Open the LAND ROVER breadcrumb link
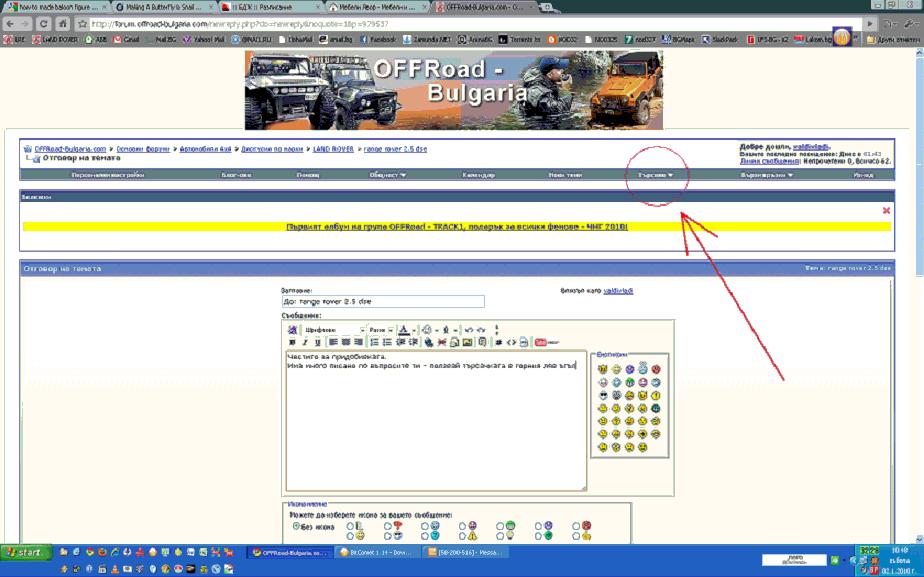The height and width of the screenshot is (577, 924). [x=334, y=149]
